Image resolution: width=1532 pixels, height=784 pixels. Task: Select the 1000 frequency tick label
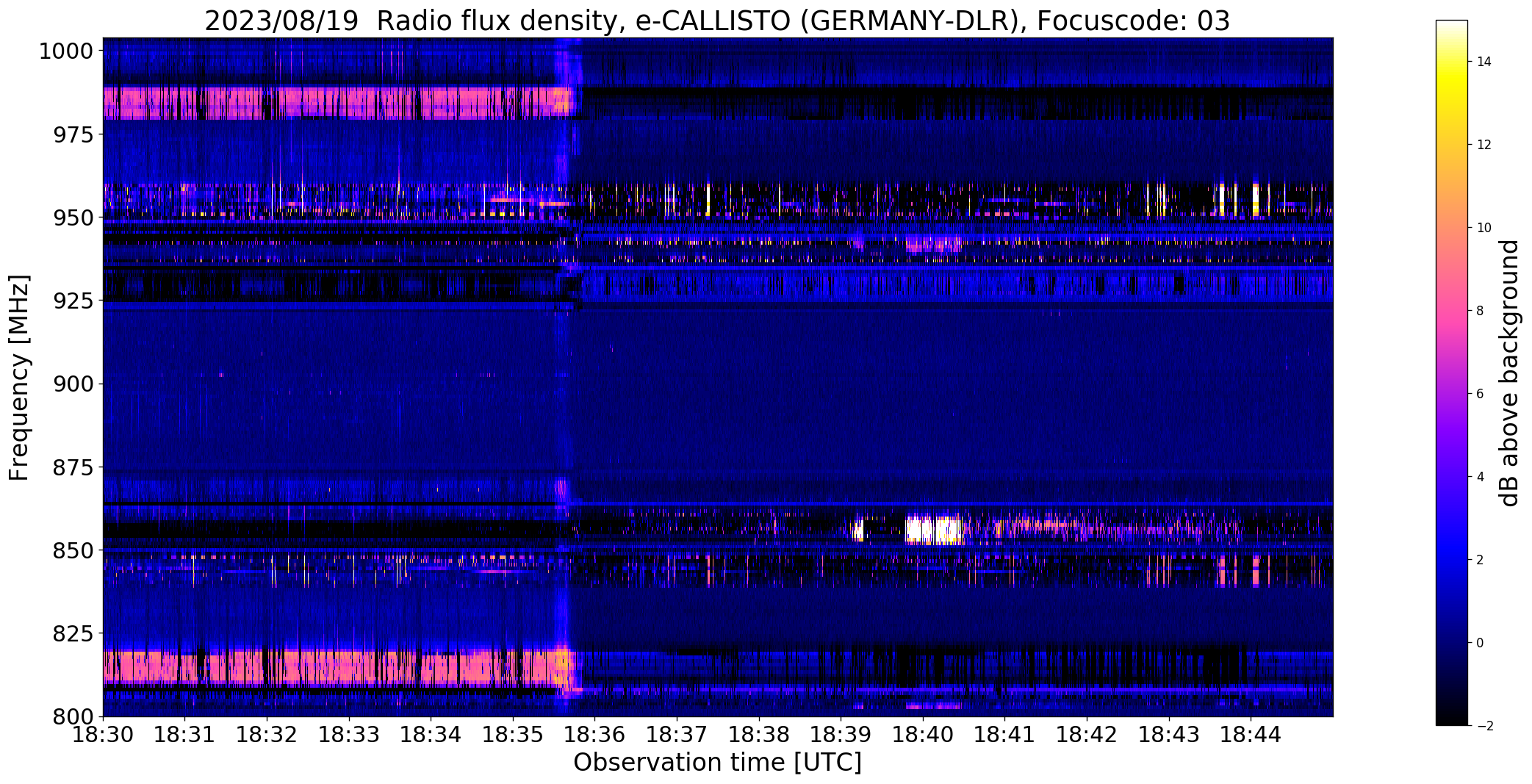[x=66, y=51]
